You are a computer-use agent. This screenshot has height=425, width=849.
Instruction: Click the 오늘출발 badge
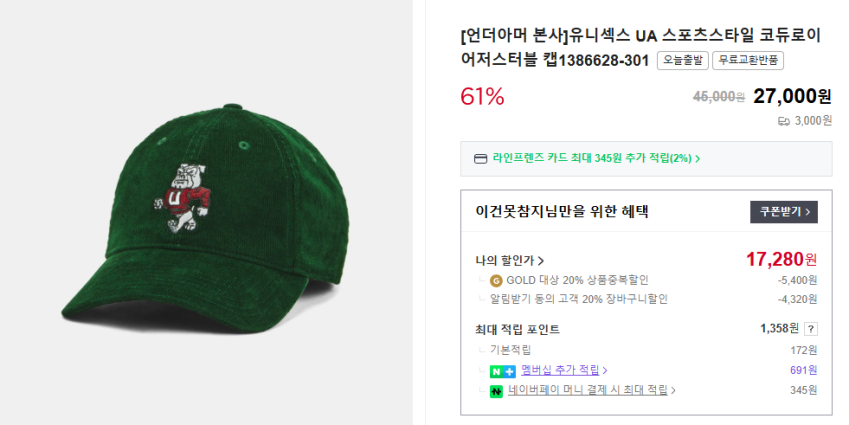pyautogui.click(x=682, y=61)
